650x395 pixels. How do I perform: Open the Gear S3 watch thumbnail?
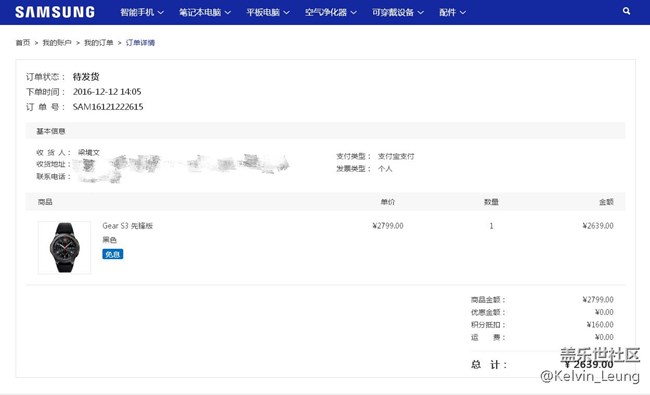64,247
